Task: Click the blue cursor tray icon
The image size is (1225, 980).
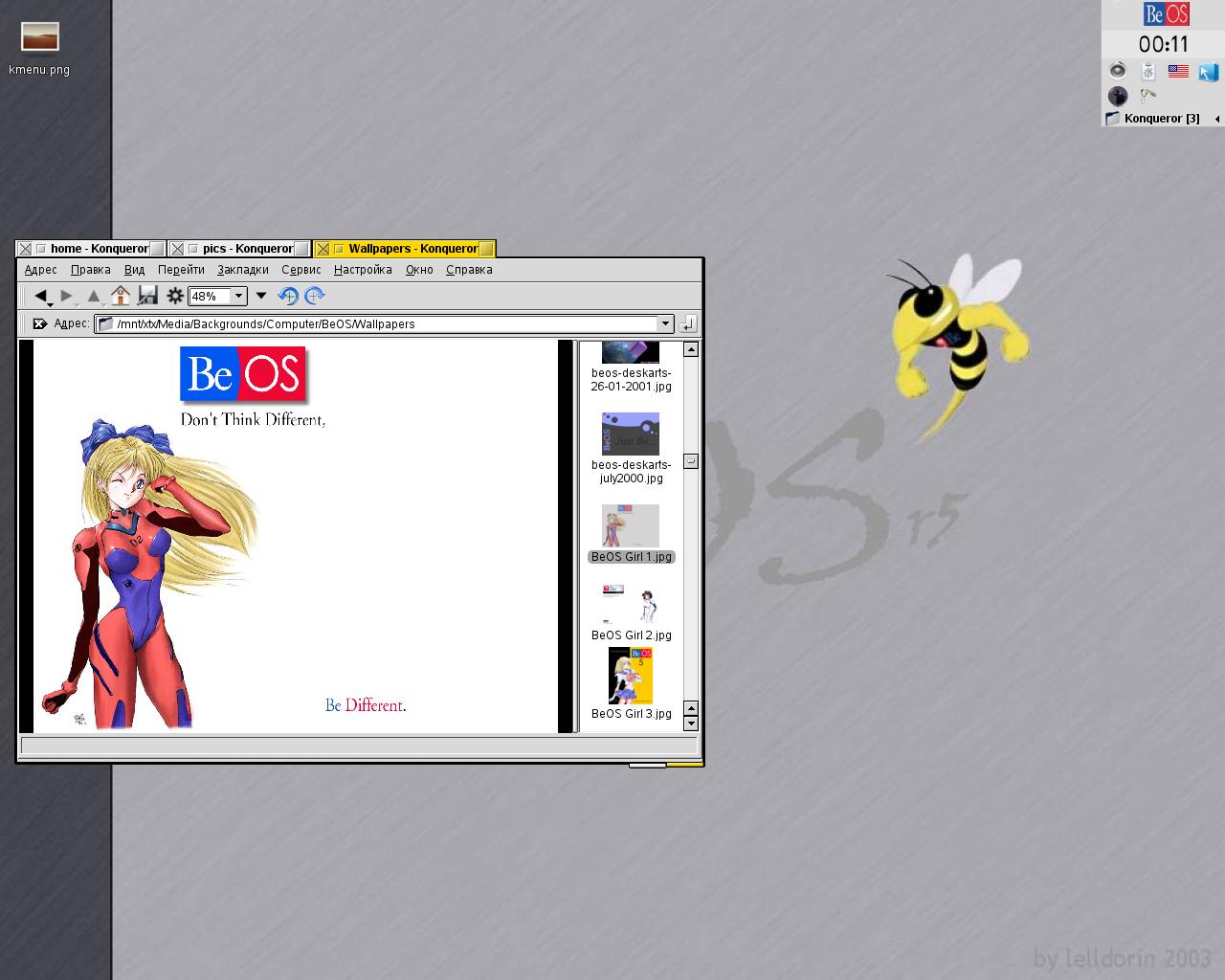Action: coord(1208,71)
